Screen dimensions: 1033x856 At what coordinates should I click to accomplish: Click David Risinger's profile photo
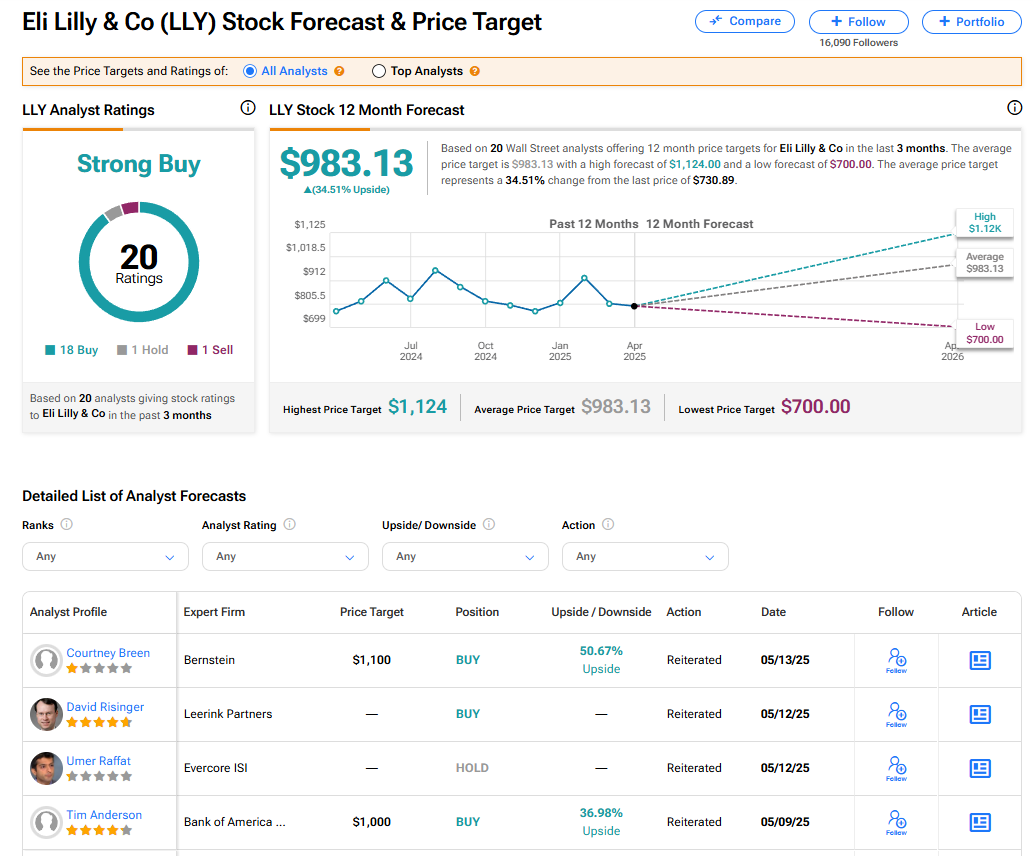(46, 714)
